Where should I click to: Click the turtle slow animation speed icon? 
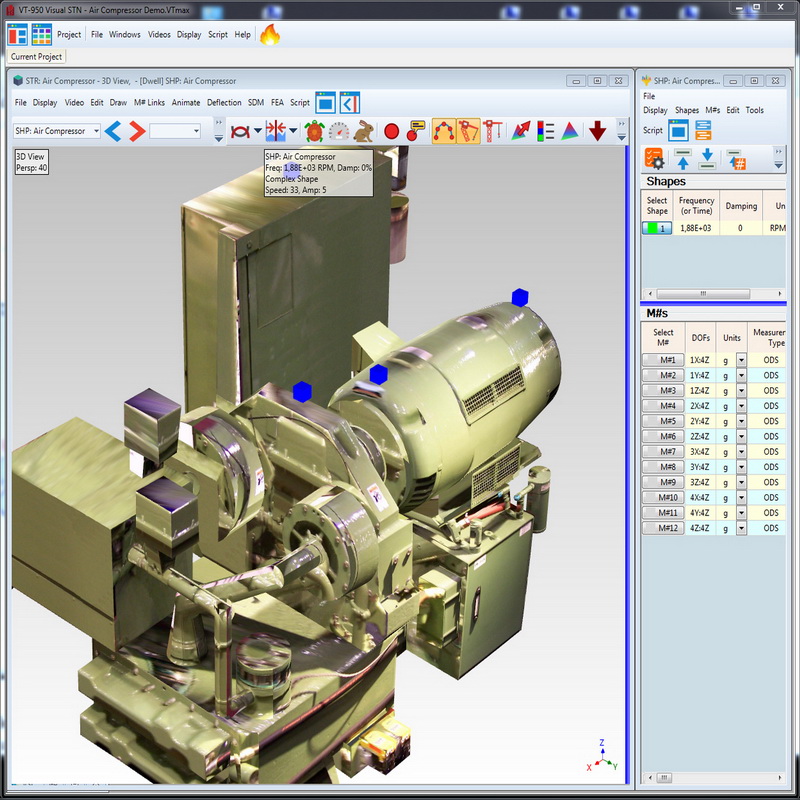(x=314, y=131)
